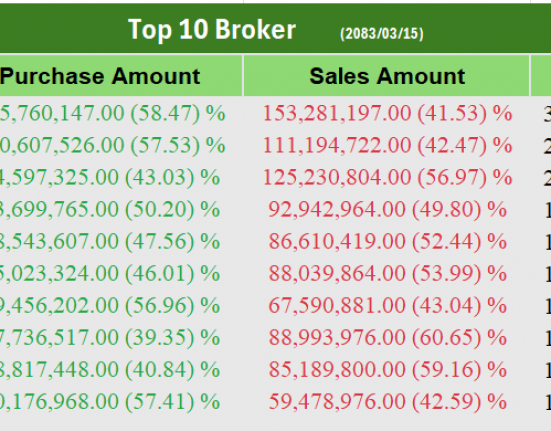
Task: Click purchase cell showing (57.53) %
Action: pos(112,145)
